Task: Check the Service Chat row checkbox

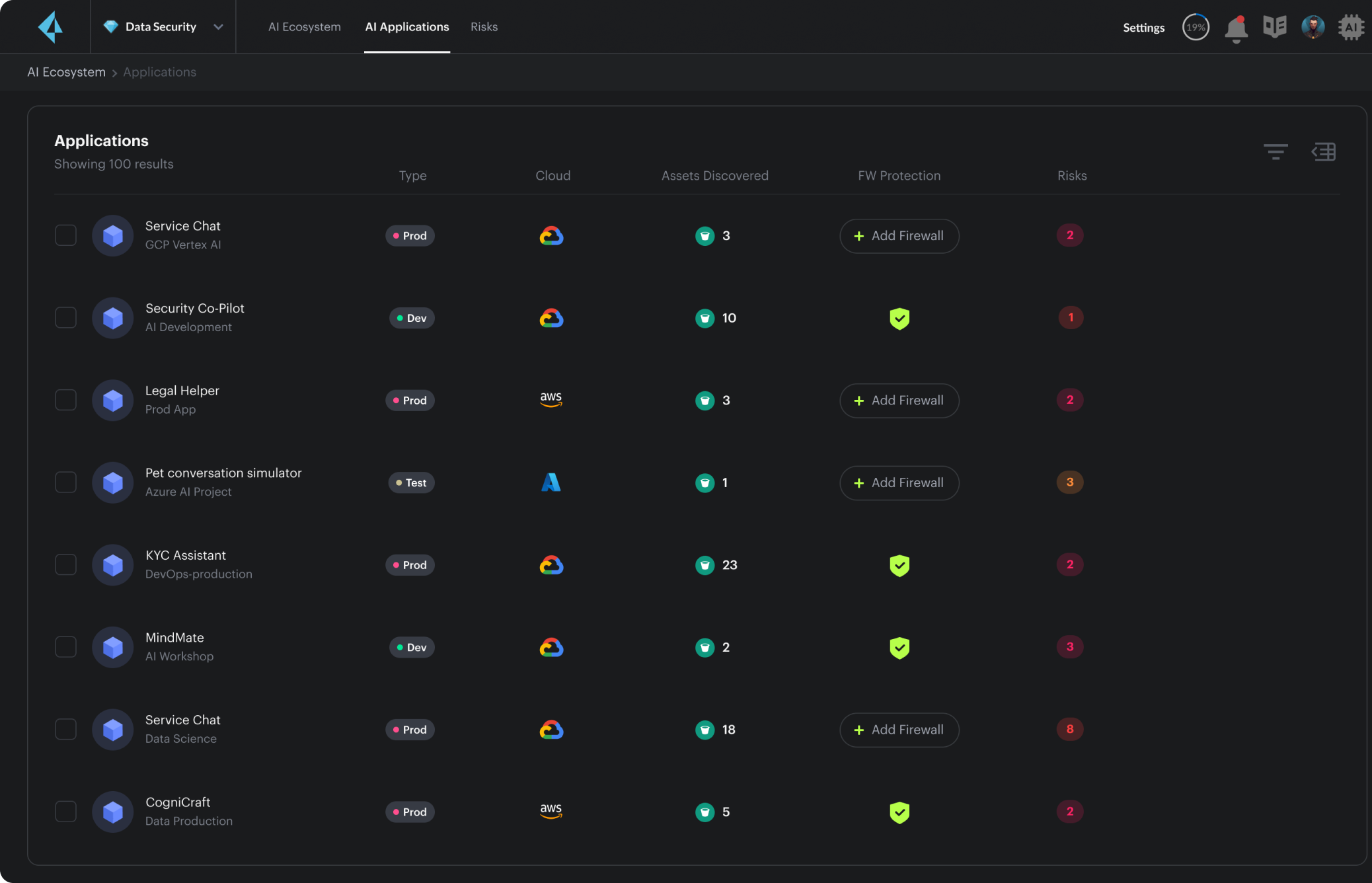Action: [65, 235]
